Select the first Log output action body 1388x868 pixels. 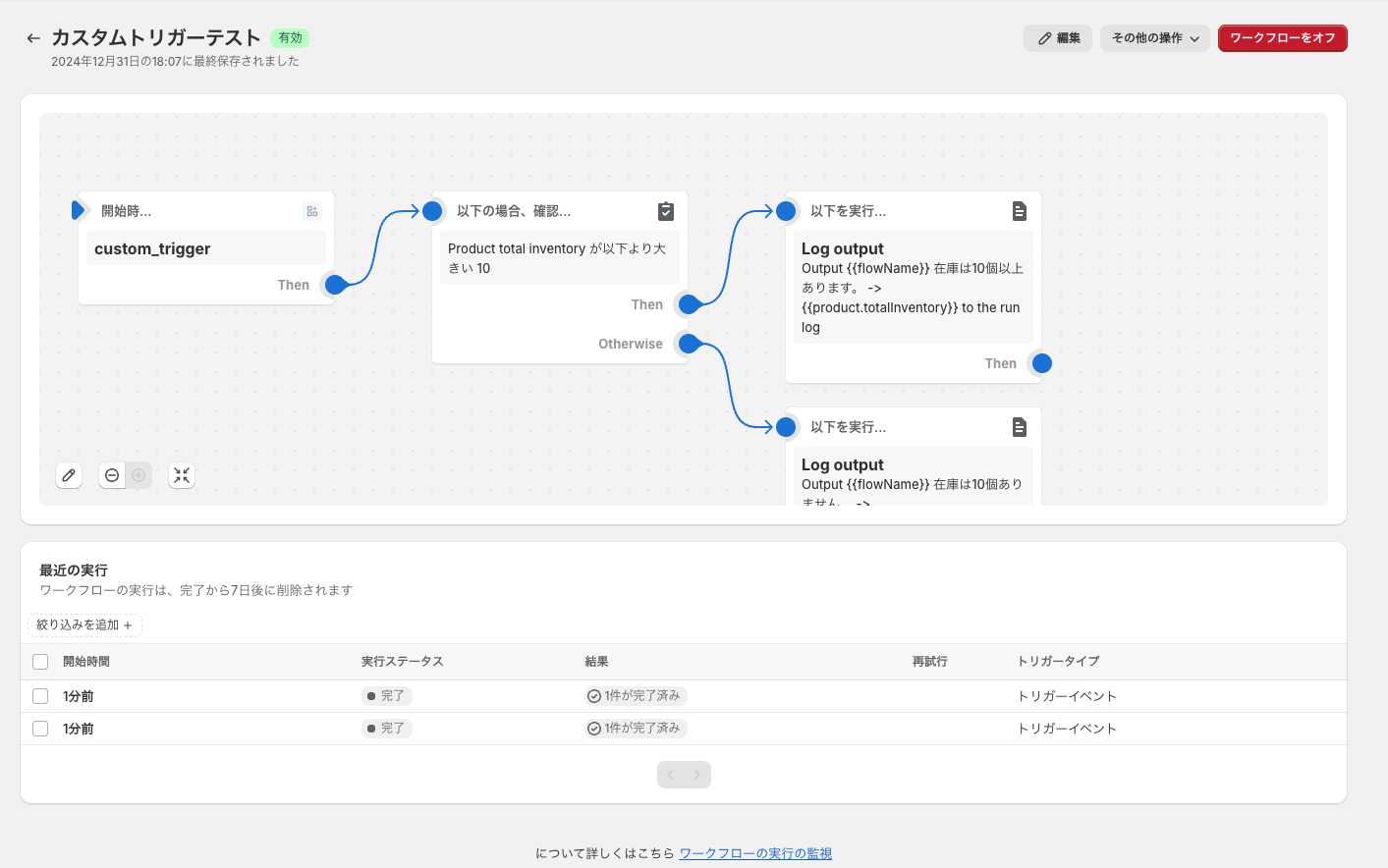point(914,288)
